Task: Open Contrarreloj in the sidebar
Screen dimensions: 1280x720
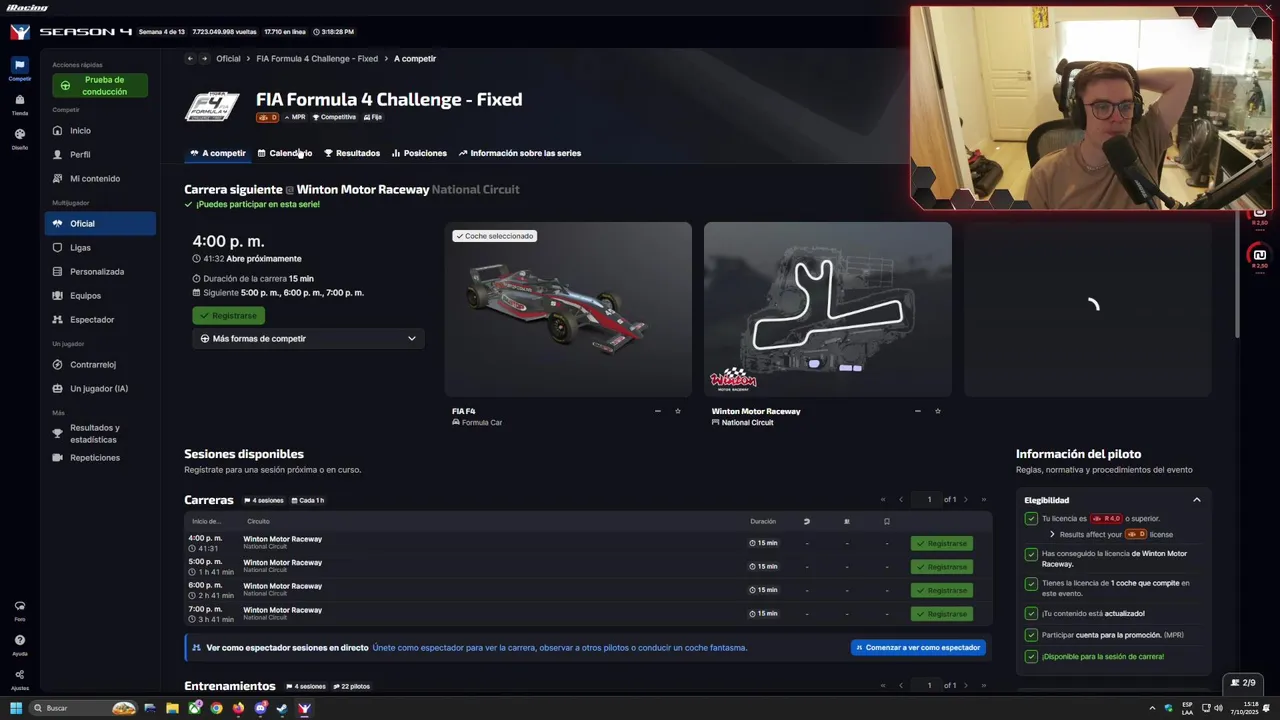Action: pos(100,365)
